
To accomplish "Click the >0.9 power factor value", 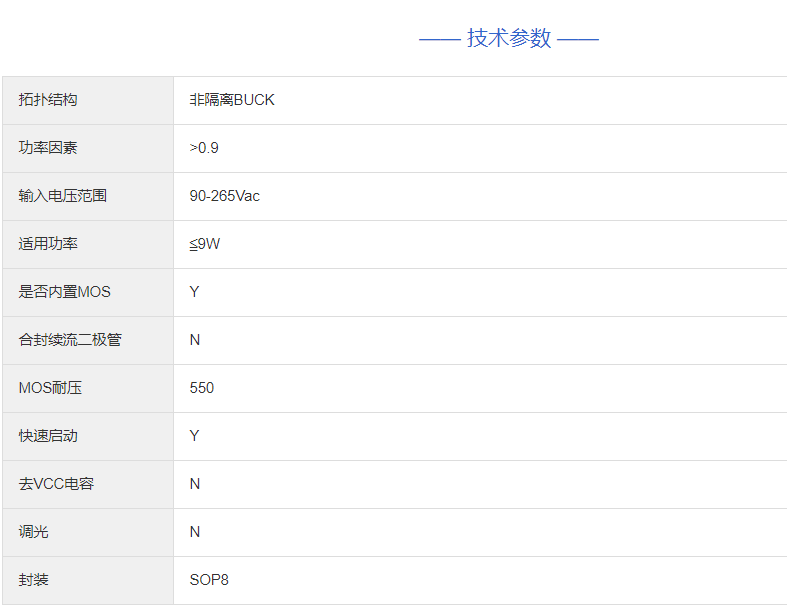I will click(204, 148).
